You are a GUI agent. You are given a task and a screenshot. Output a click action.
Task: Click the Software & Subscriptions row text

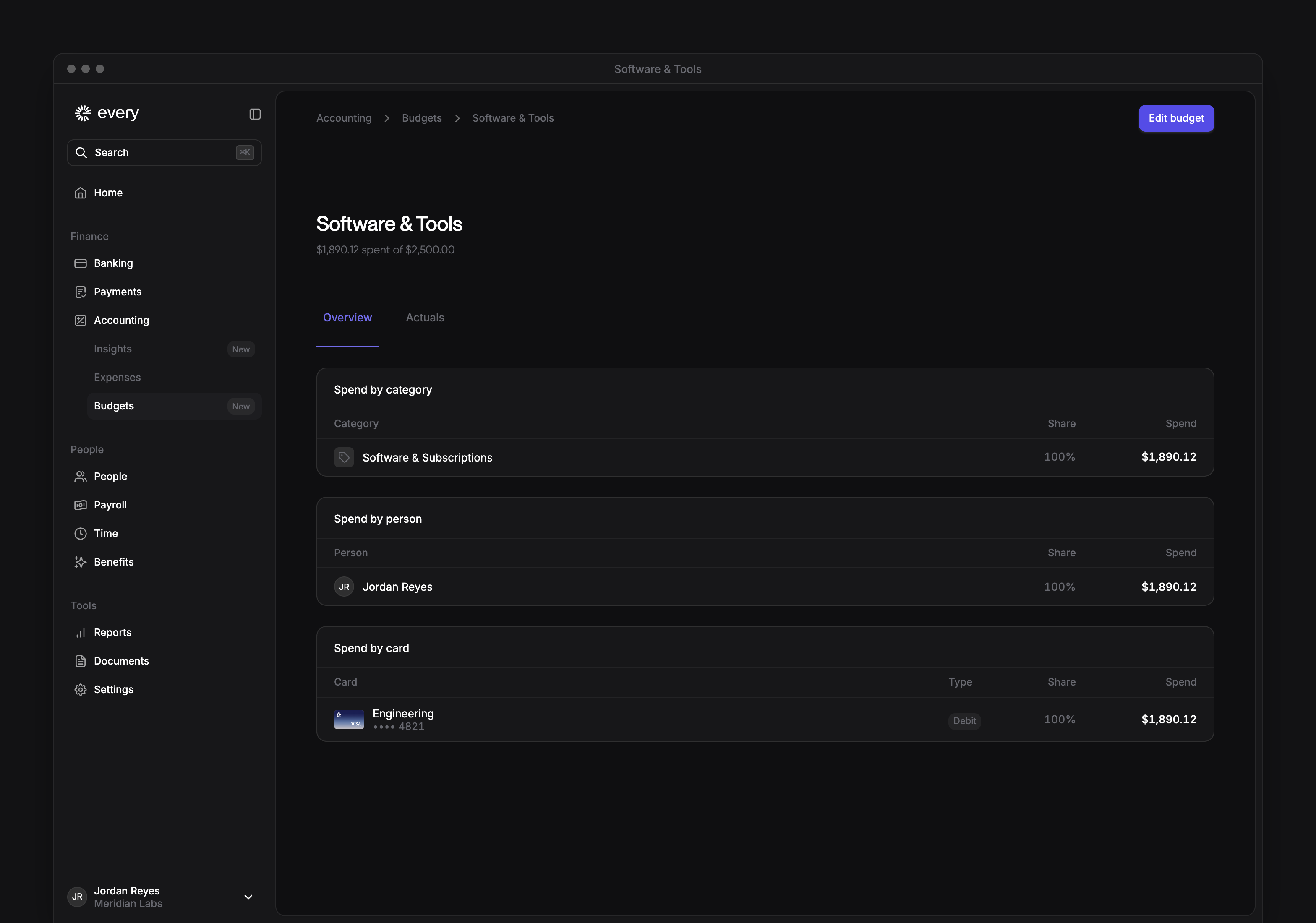(x=428, y=458)
